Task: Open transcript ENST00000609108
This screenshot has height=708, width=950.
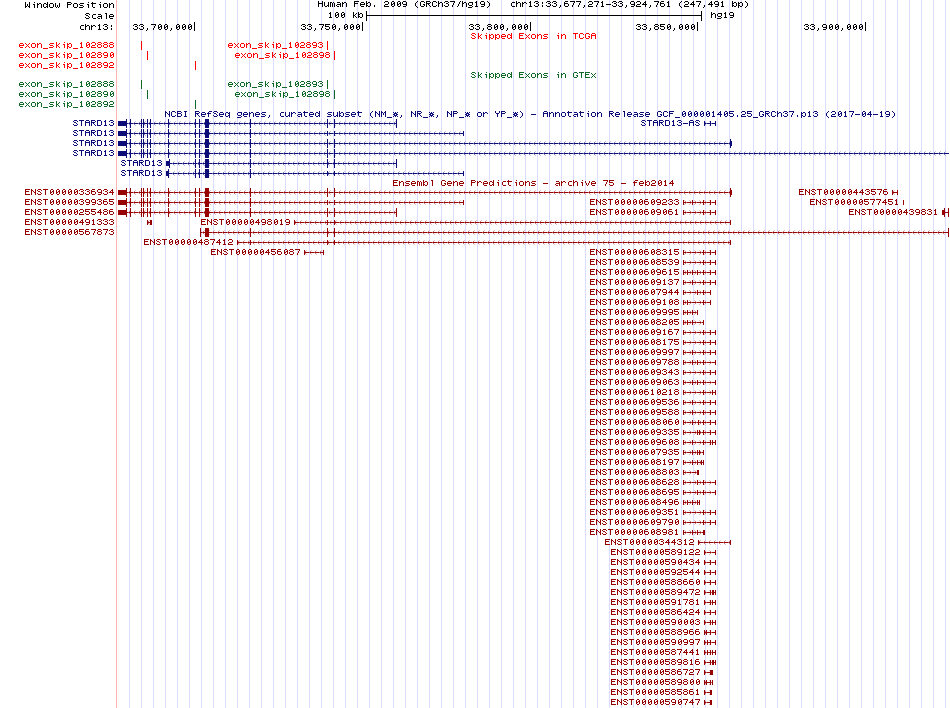Action: [634, 302]
